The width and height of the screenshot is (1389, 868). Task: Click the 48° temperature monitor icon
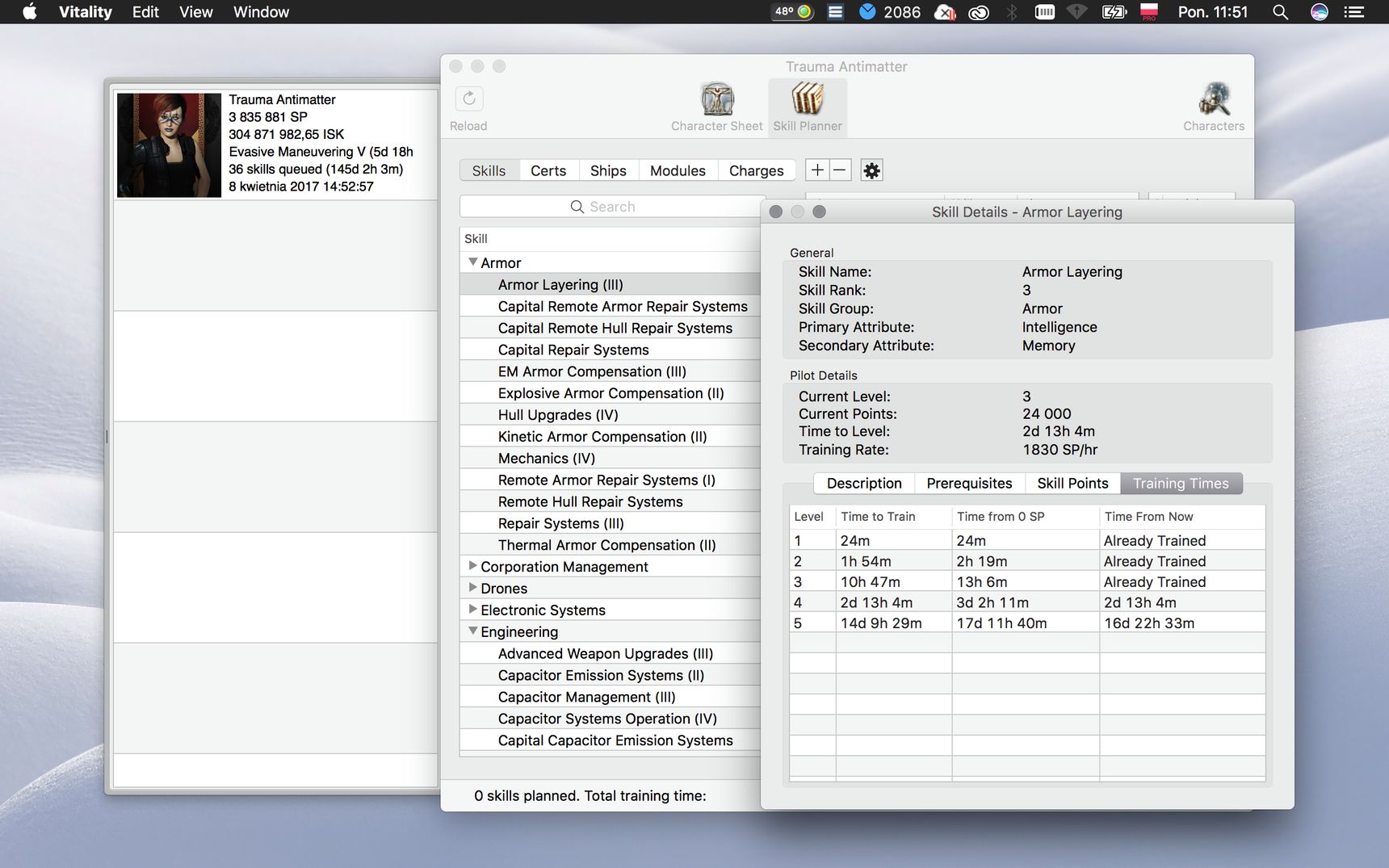pyautogui.click(x=793, y=12)
